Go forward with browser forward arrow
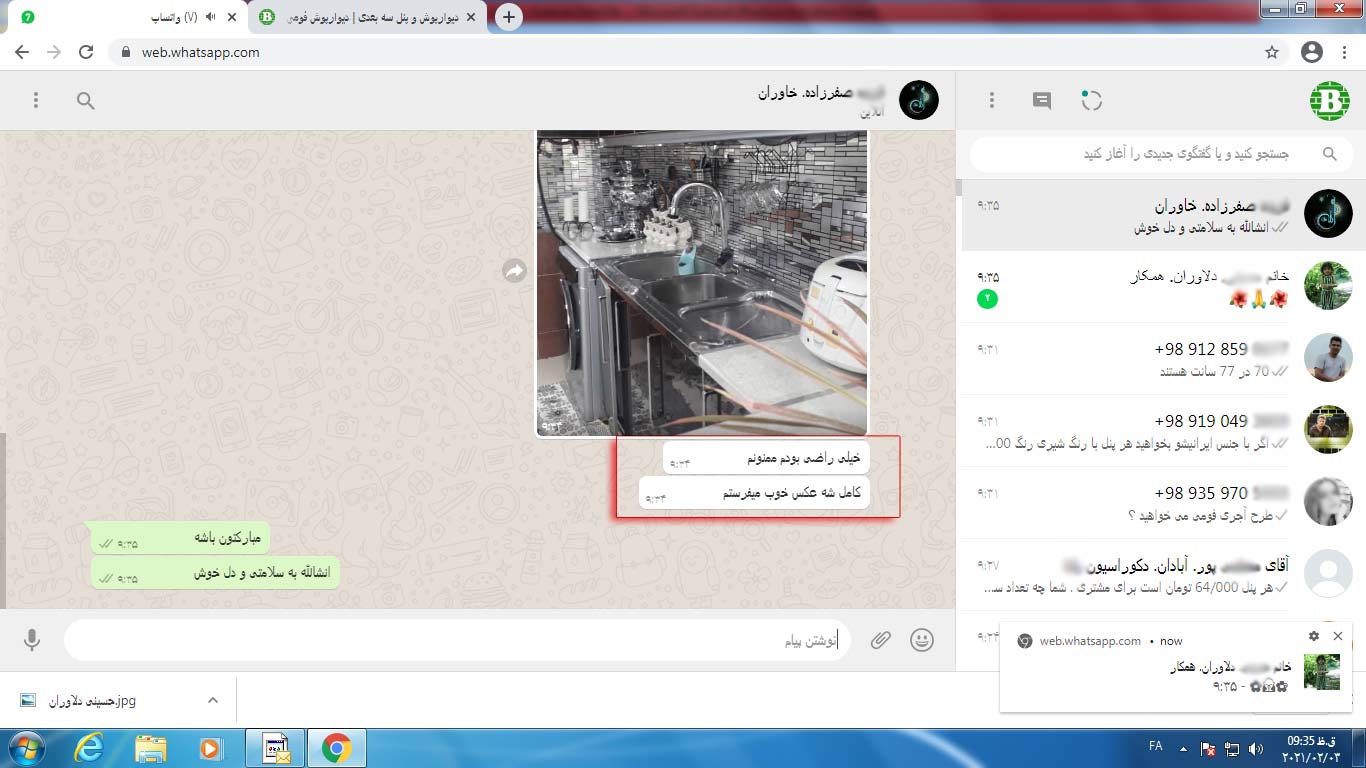Screen dimensions: 1366x768 coord(54,52)
